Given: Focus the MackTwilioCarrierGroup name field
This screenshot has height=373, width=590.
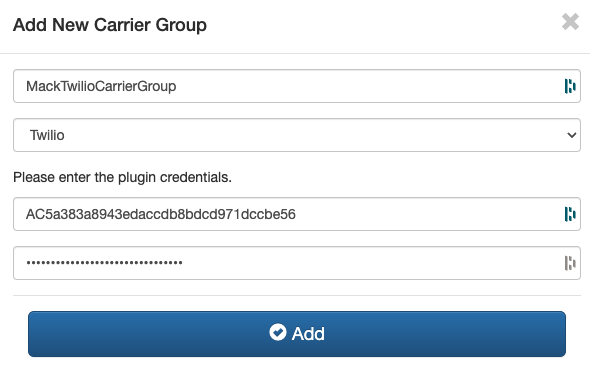Looking at the screenshot, I should click(297, 86).
